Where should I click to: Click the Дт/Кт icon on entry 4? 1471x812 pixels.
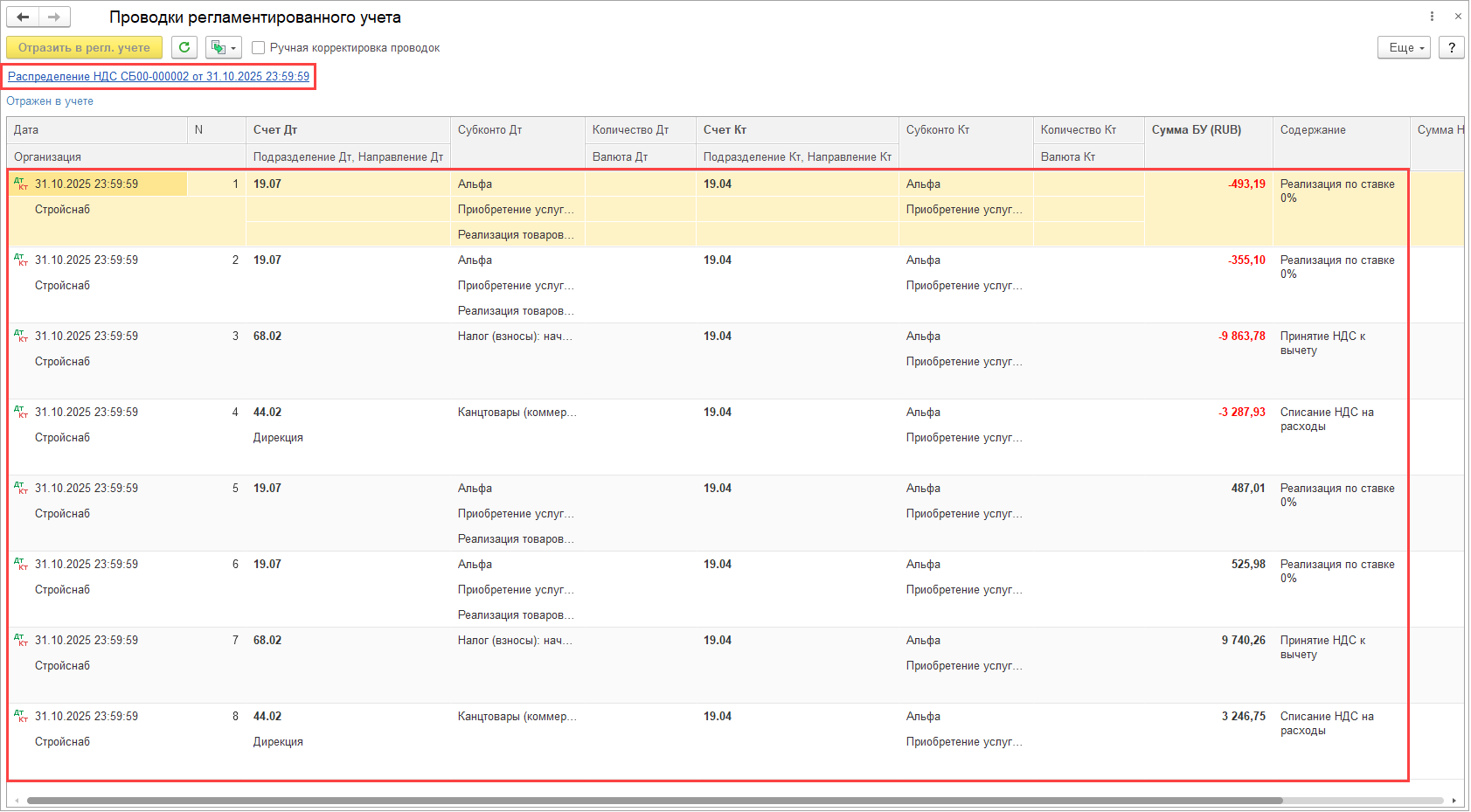point(21,412)
